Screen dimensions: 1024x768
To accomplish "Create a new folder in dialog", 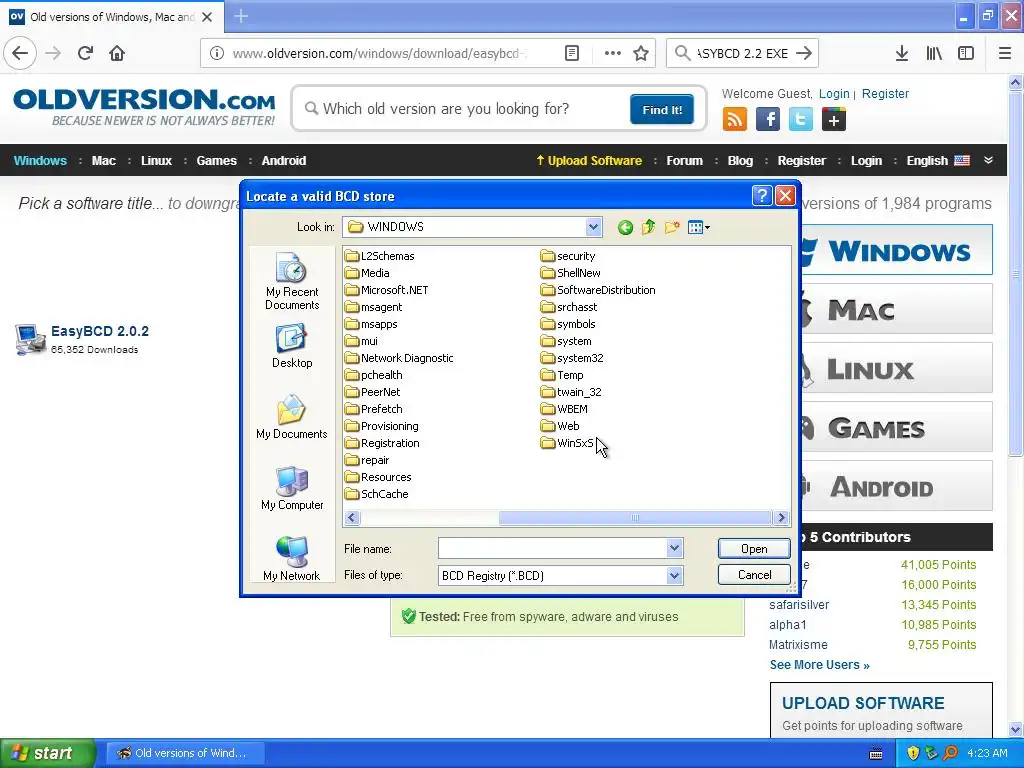I will click(672, 227).
